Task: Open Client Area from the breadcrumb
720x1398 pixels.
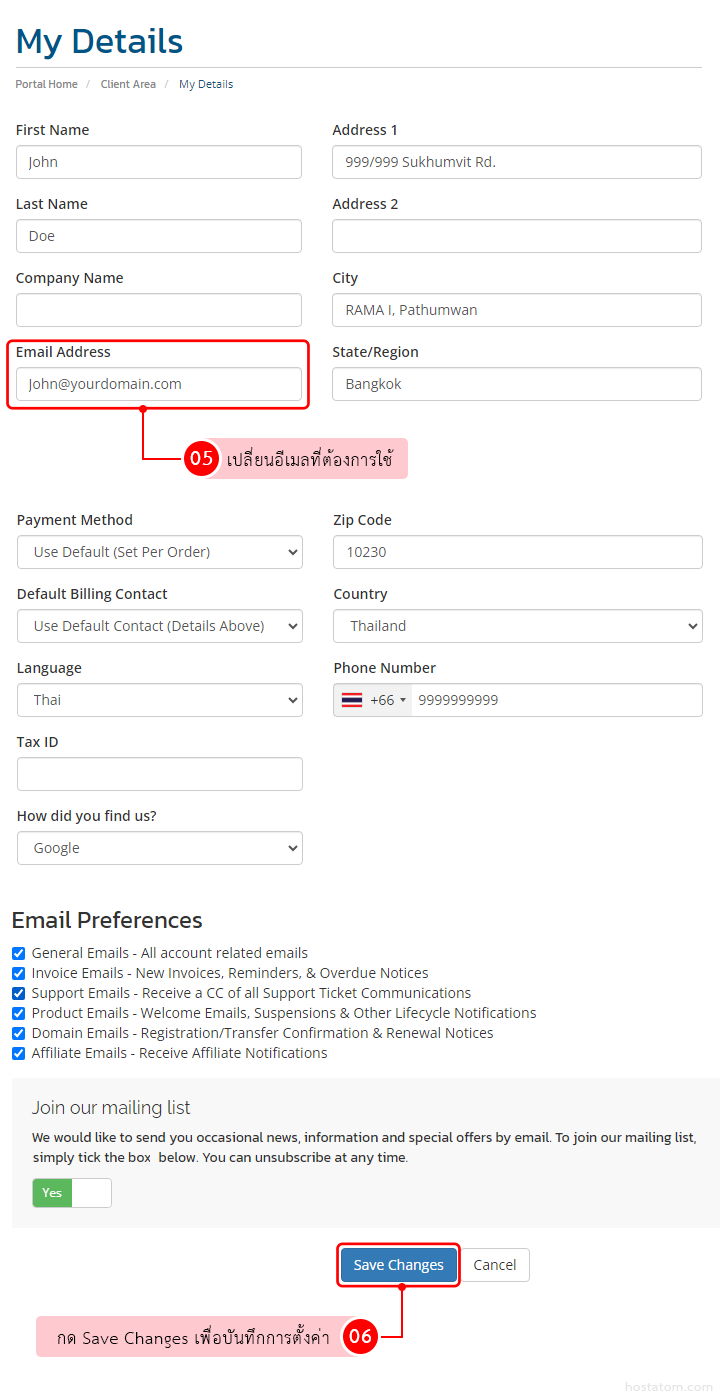Action: 128,84
